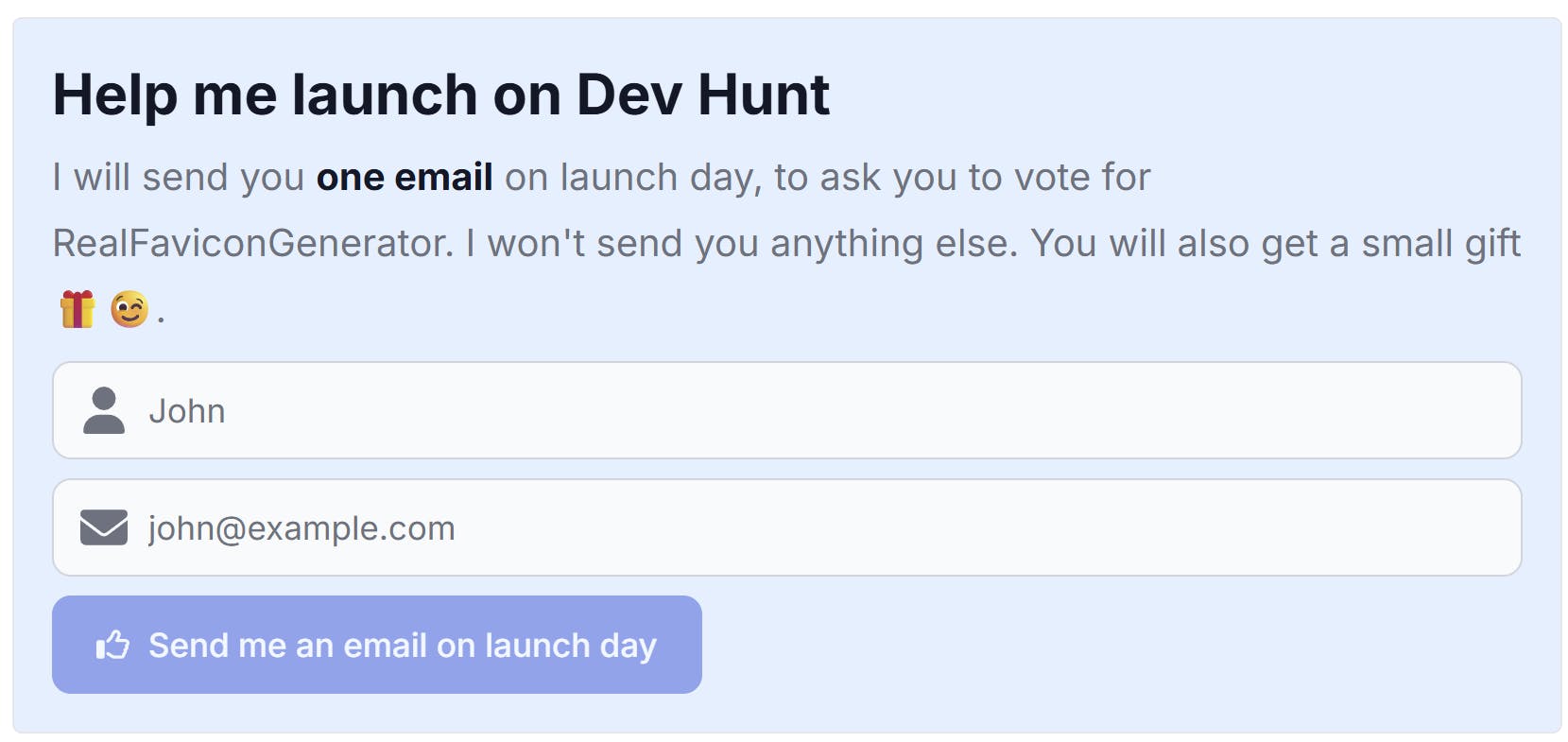1568x742 pixels.
Task: Click the bold one email text
Action: tap(405, 177)
